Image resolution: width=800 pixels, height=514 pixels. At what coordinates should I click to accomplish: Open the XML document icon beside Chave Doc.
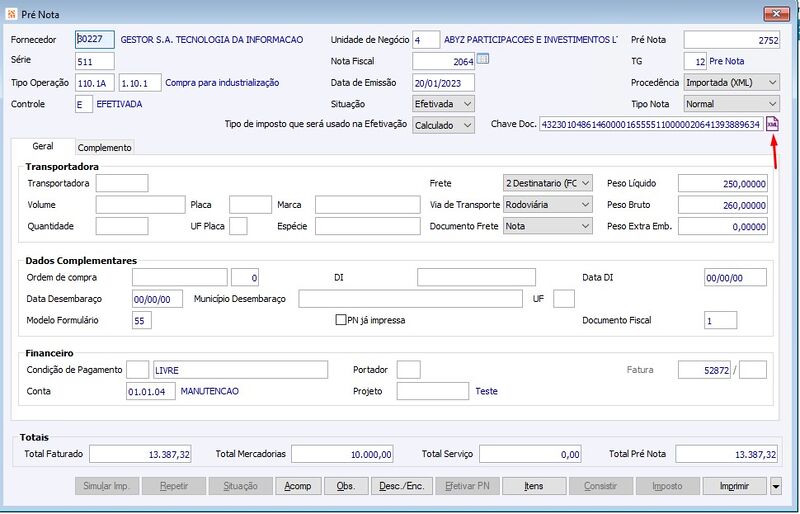pos(773,125)
